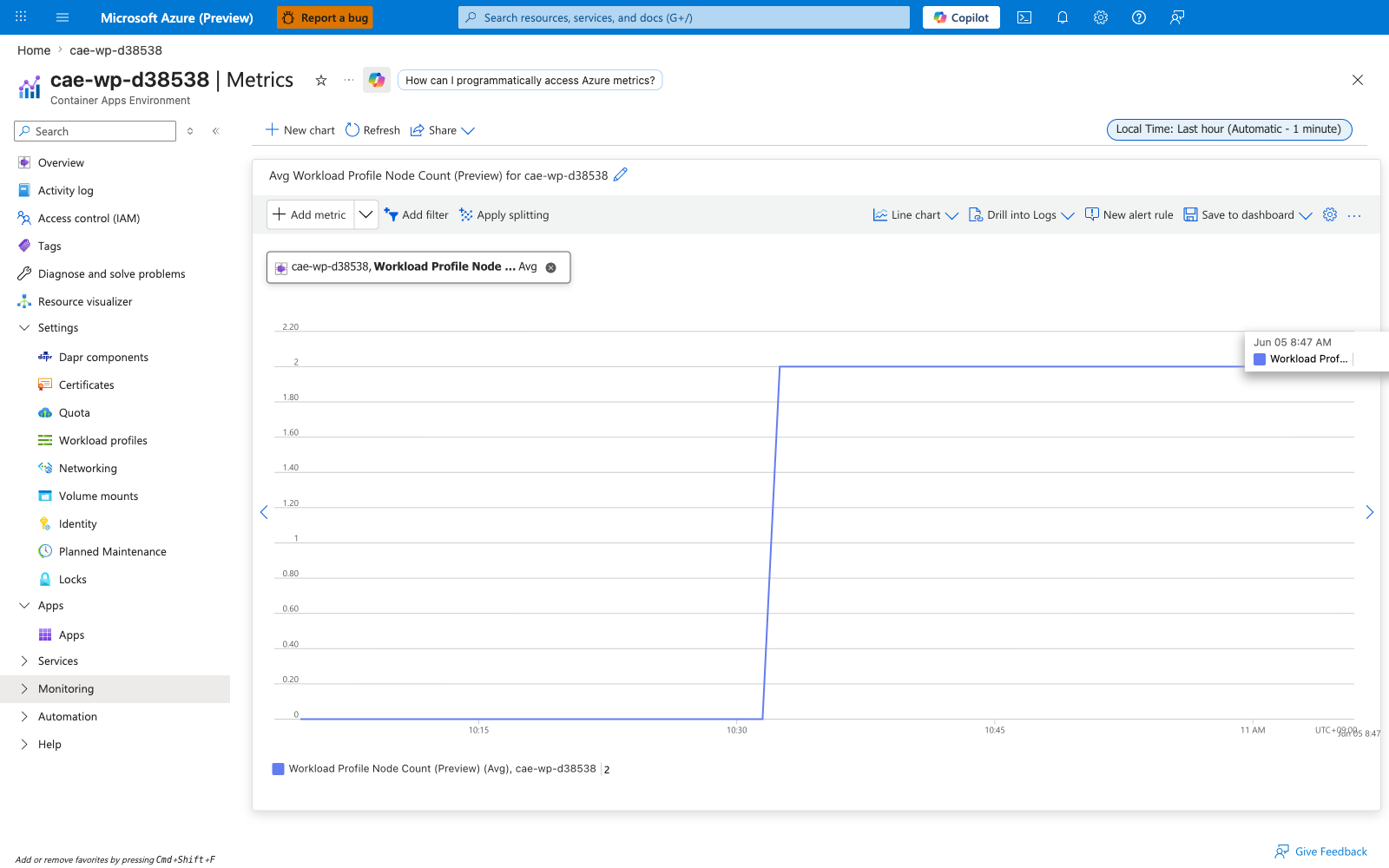1389x868 pixels.
Task: Focus the global search resources box
Action: (684, 17)
